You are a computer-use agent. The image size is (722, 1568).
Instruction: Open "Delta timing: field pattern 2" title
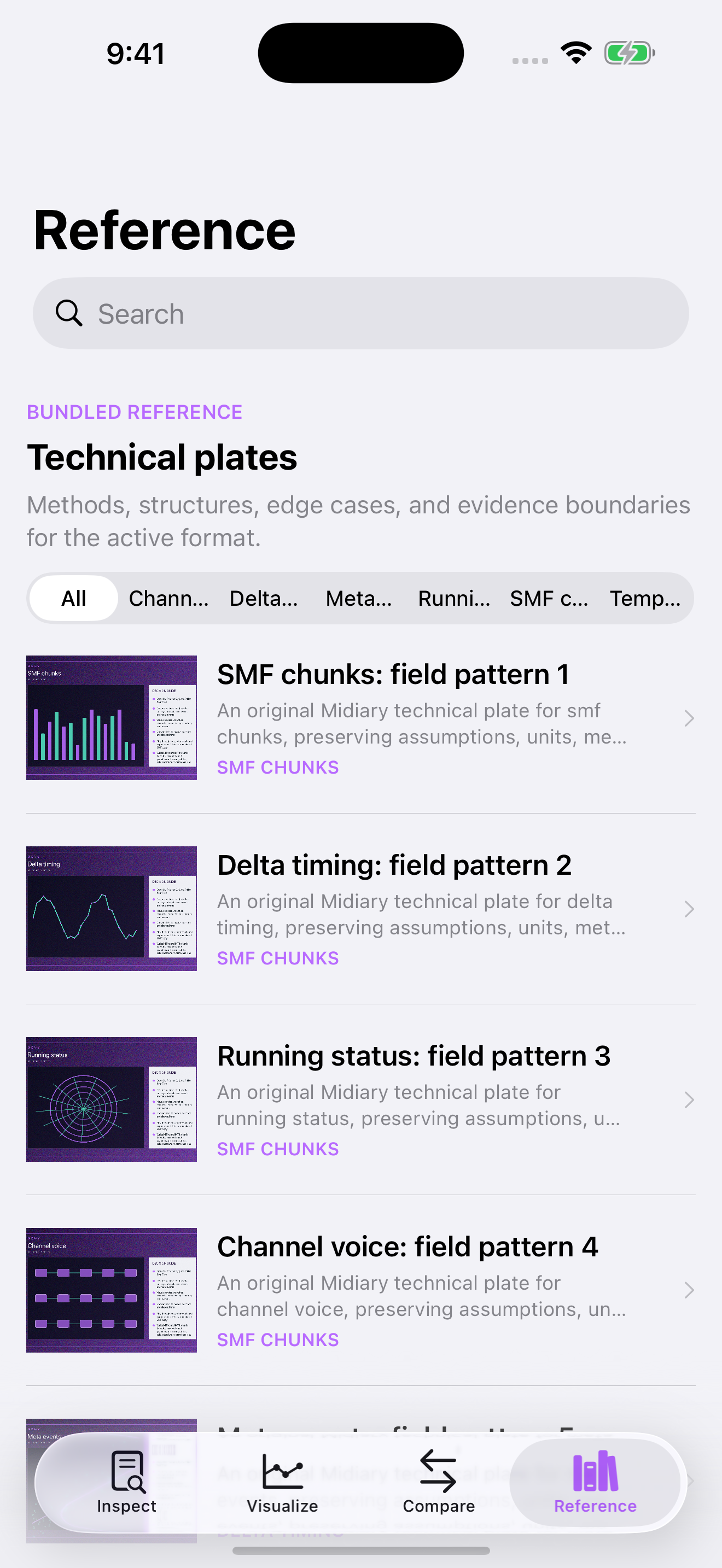point(394,865)
